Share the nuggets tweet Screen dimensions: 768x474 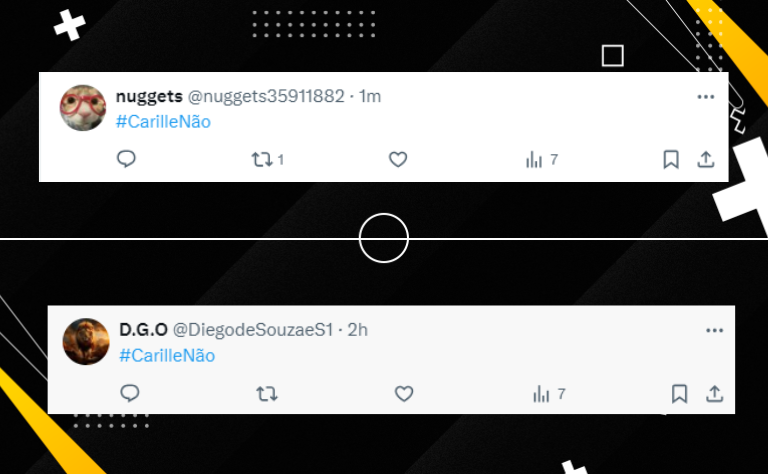pos(706,159)
